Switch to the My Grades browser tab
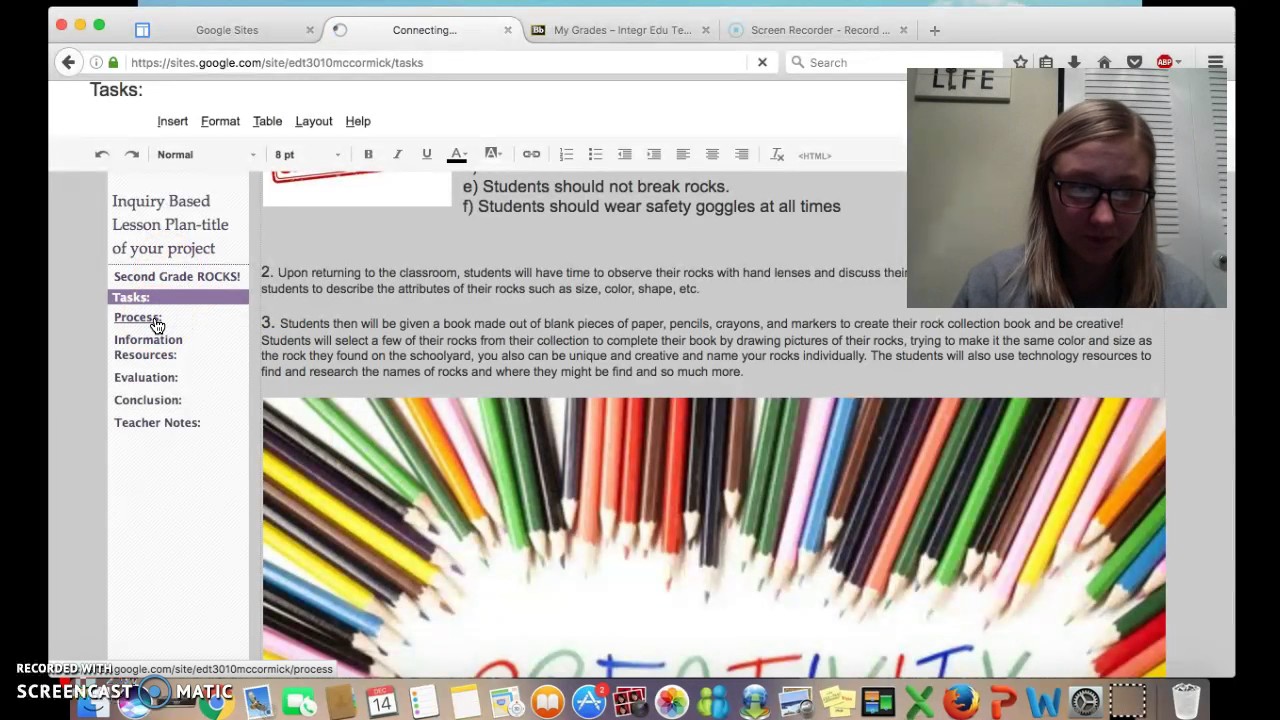1280x720 pixels. [x=622, y=30]
